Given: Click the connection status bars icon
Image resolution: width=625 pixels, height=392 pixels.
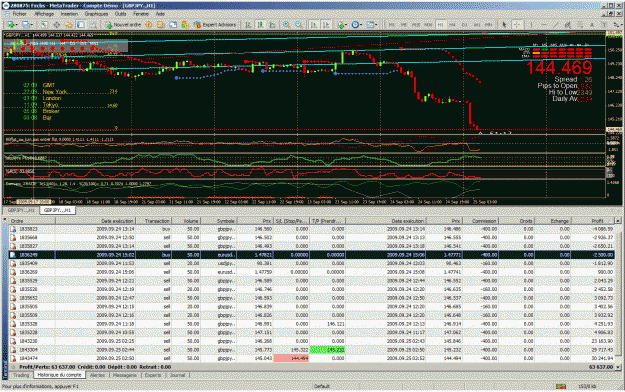Looking at the screenshot, I should [x=561, y=386].
